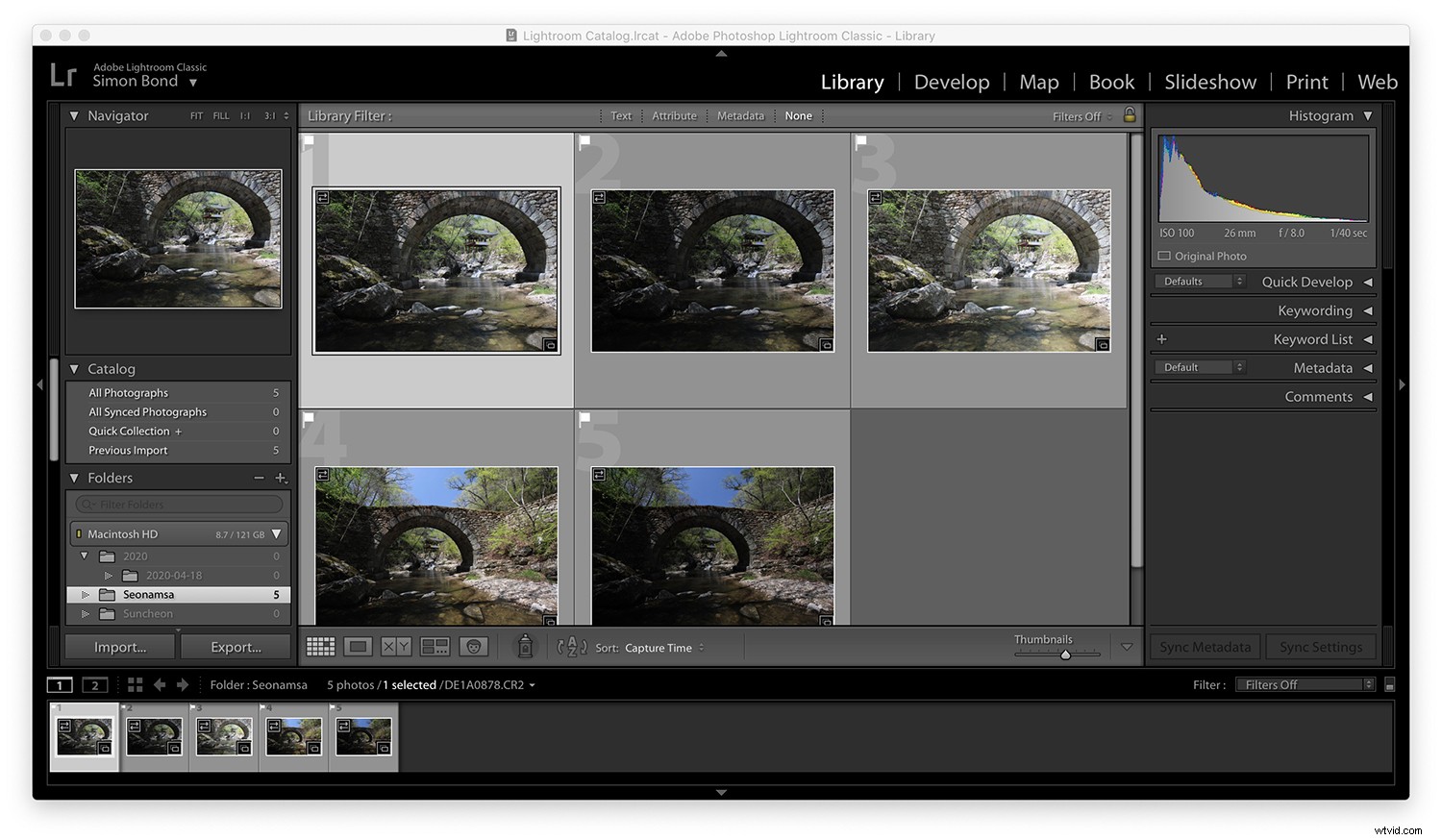
Task: Select the Grid view icon
Action: (x=320, y=646)
